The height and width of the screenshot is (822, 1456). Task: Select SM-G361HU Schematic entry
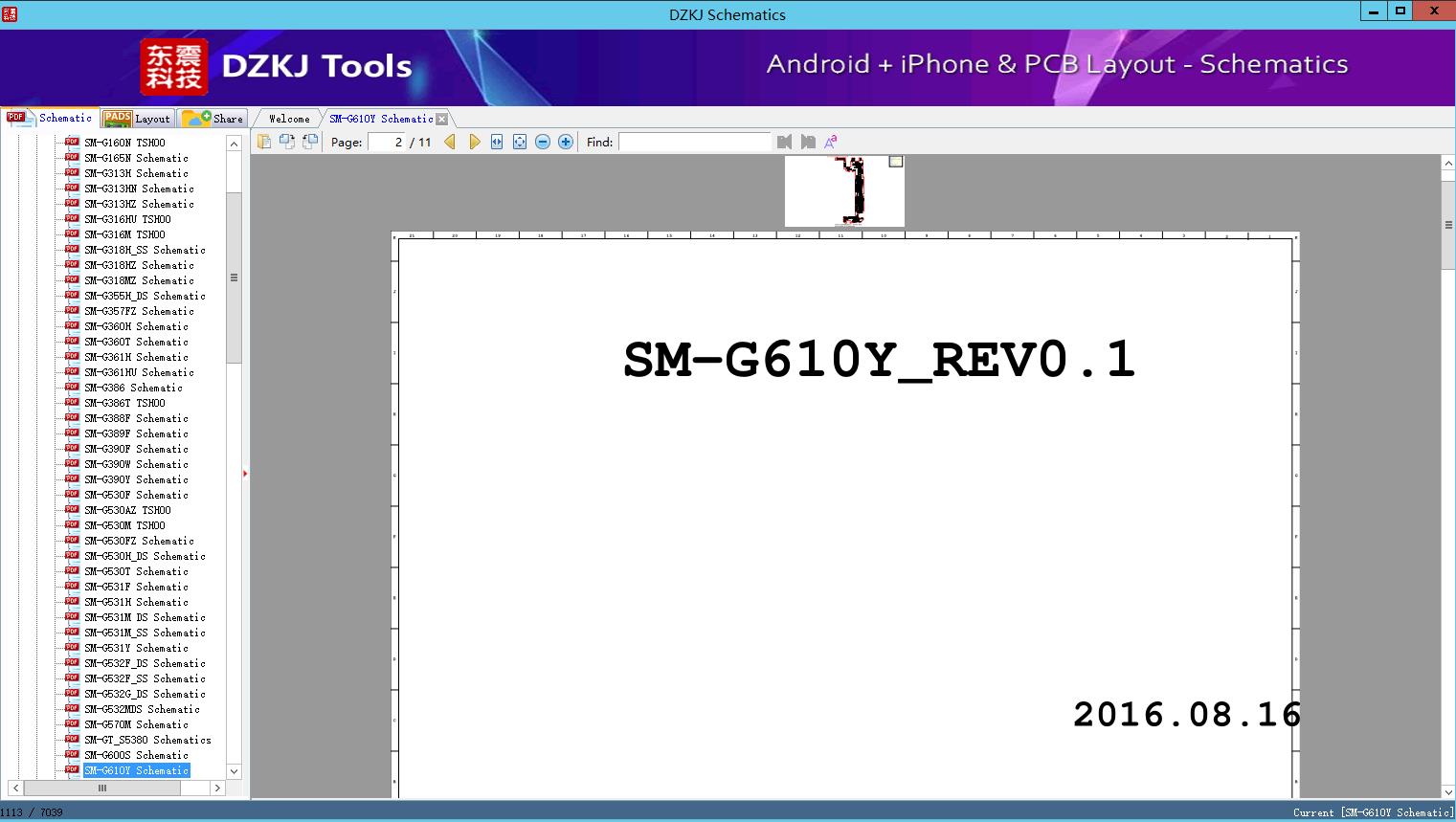[x=139, y=372]
